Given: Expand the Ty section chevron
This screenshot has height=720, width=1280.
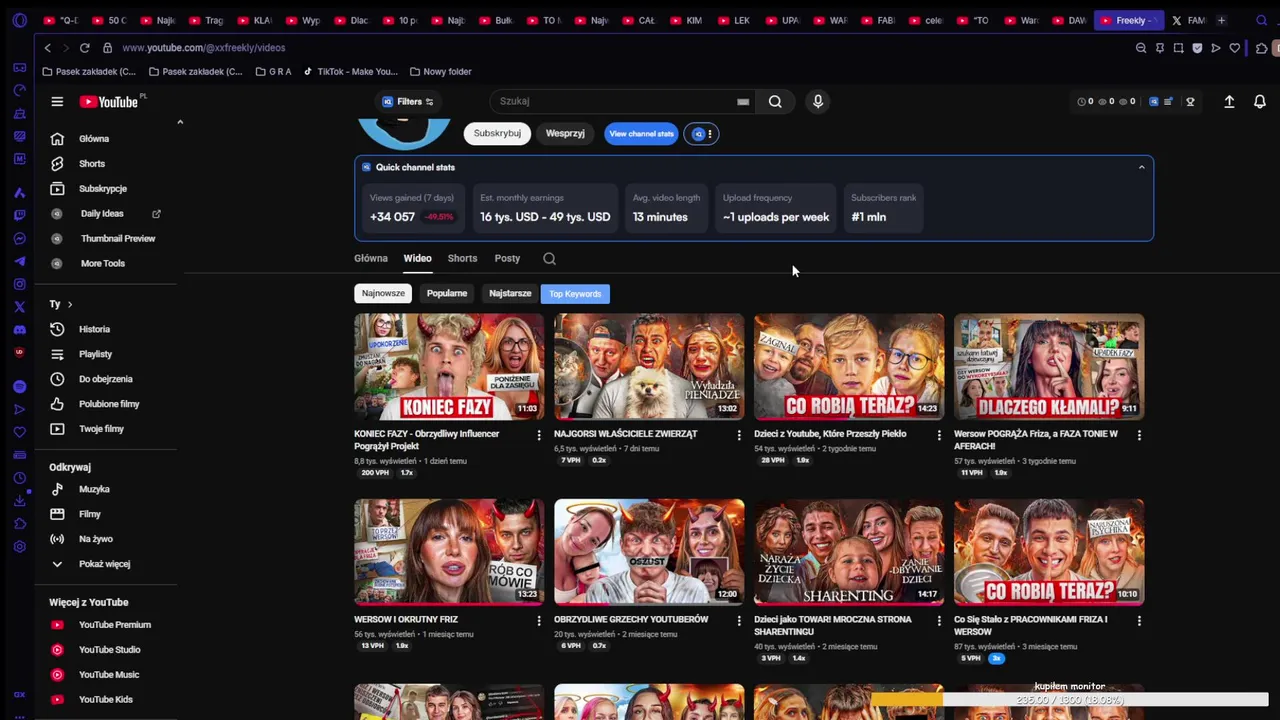Looking at the screenshot, I should pyautogui.click(x=69, y=304).
